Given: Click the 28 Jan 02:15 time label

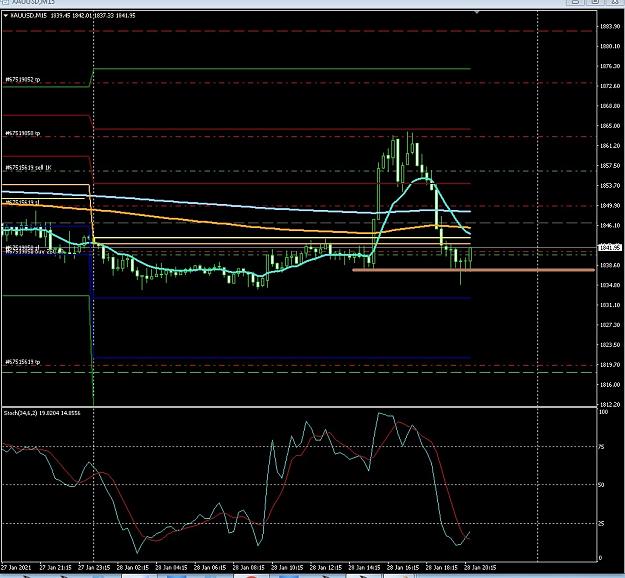Looking at the screenshot, I should pos(133,567).
